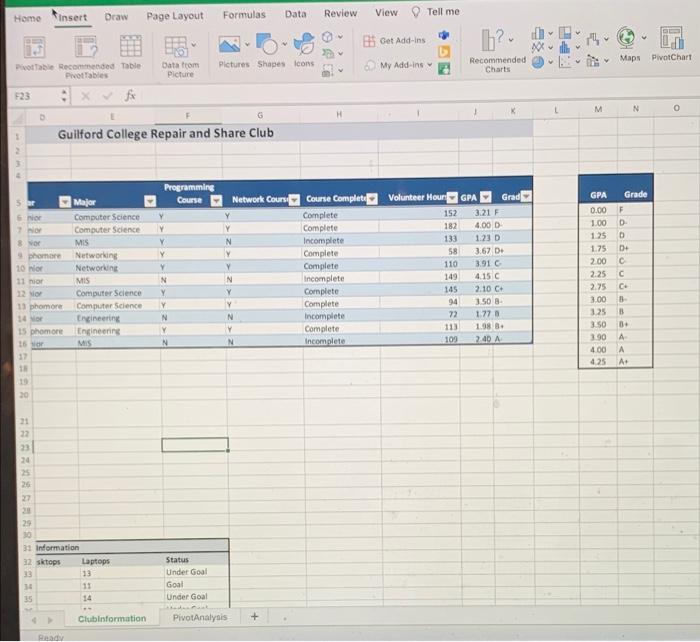Go to the Data ribbon tab

[x=296, y=14]
